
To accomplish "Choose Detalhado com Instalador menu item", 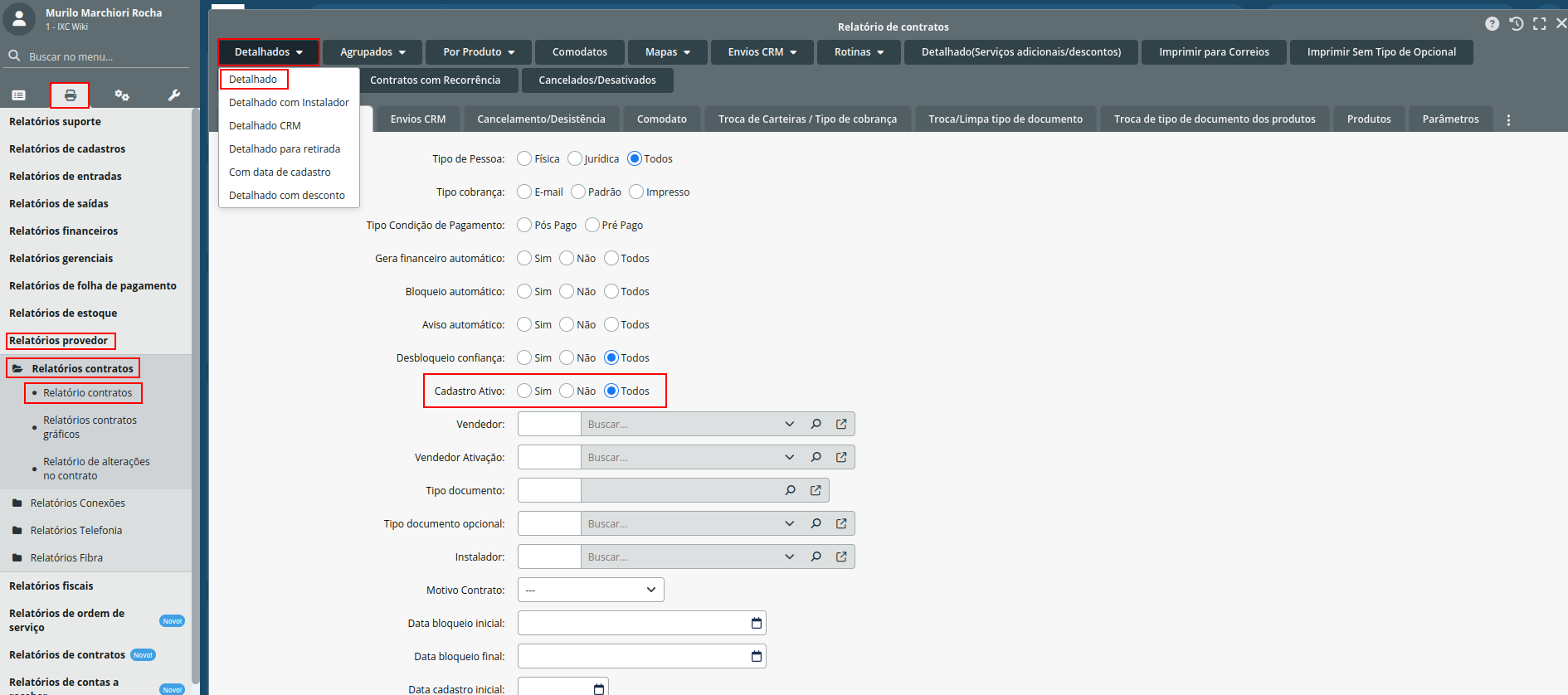I will click(289, 102).
